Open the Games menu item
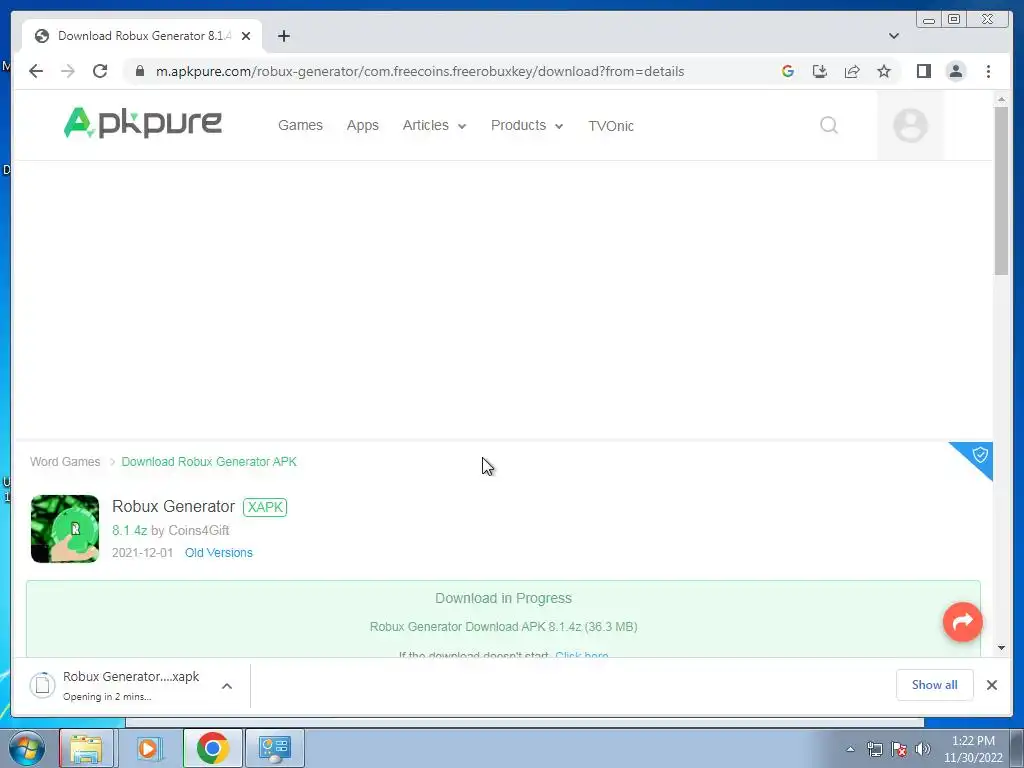 [300, 125]
